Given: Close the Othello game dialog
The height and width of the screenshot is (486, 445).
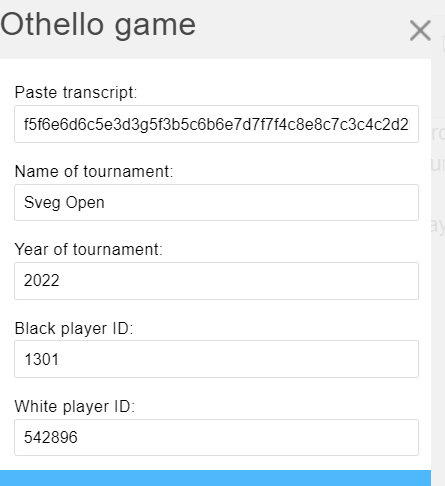Looking at the screenshot, I should [x=420, y=30].
